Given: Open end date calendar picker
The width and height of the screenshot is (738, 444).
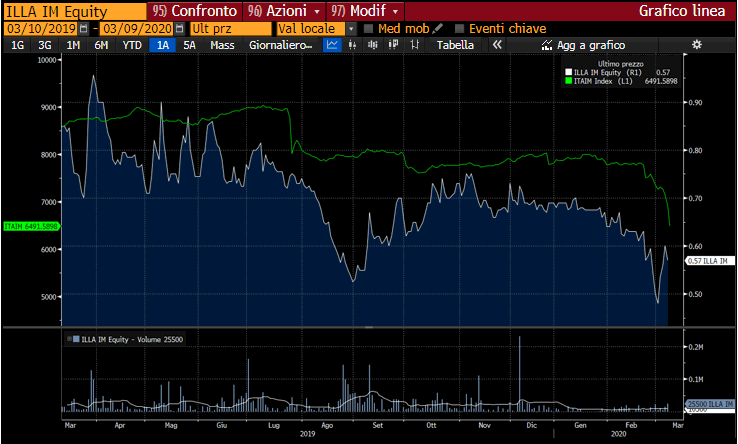Looking at the screenshot, I should click(x=181, y=29).
